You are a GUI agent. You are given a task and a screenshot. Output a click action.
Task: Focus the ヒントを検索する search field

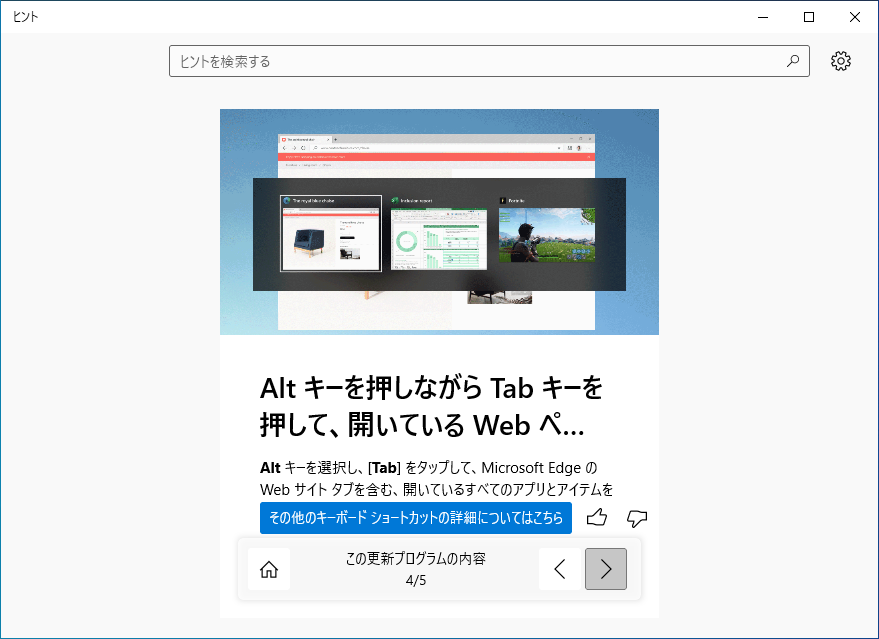point(489,61)
